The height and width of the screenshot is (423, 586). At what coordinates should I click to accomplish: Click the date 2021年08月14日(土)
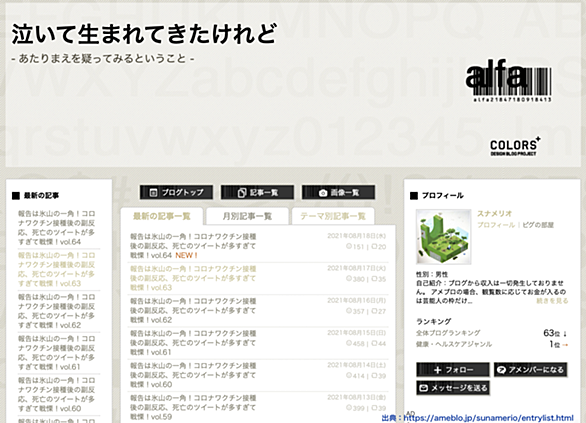[x=357, y=365]
